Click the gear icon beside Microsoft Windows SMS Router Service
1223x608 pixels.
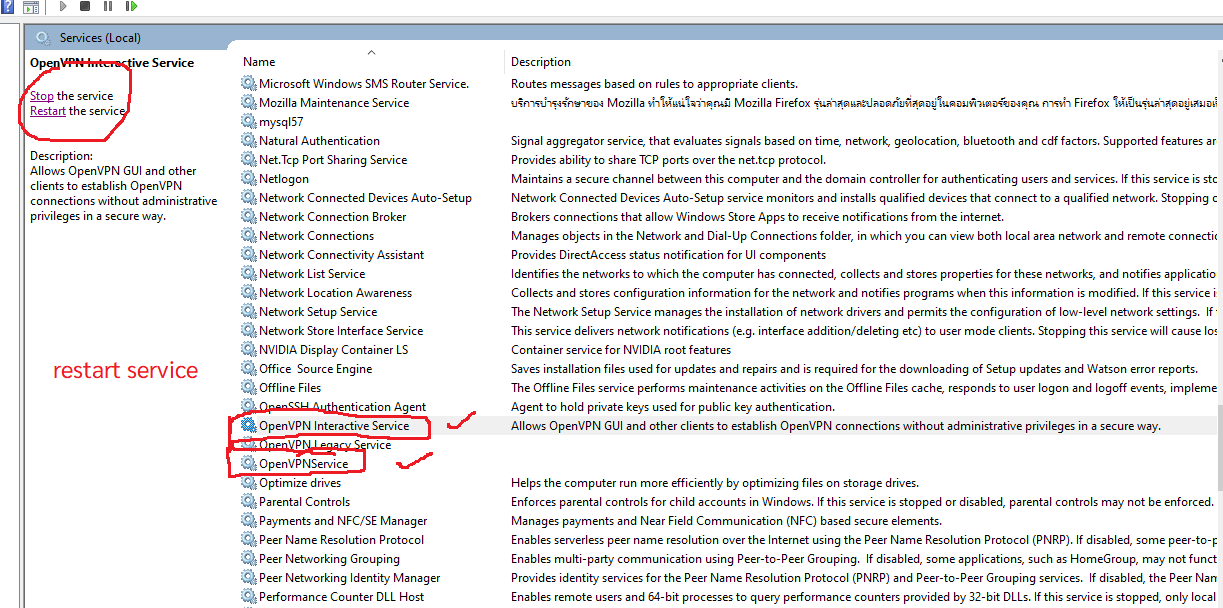tap(249, 84)
